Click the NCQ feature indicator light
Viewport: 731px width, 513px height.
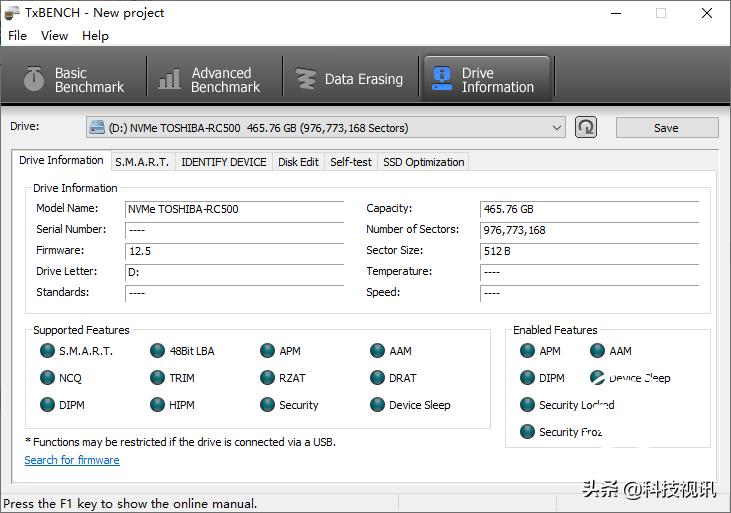coord(47,378)
